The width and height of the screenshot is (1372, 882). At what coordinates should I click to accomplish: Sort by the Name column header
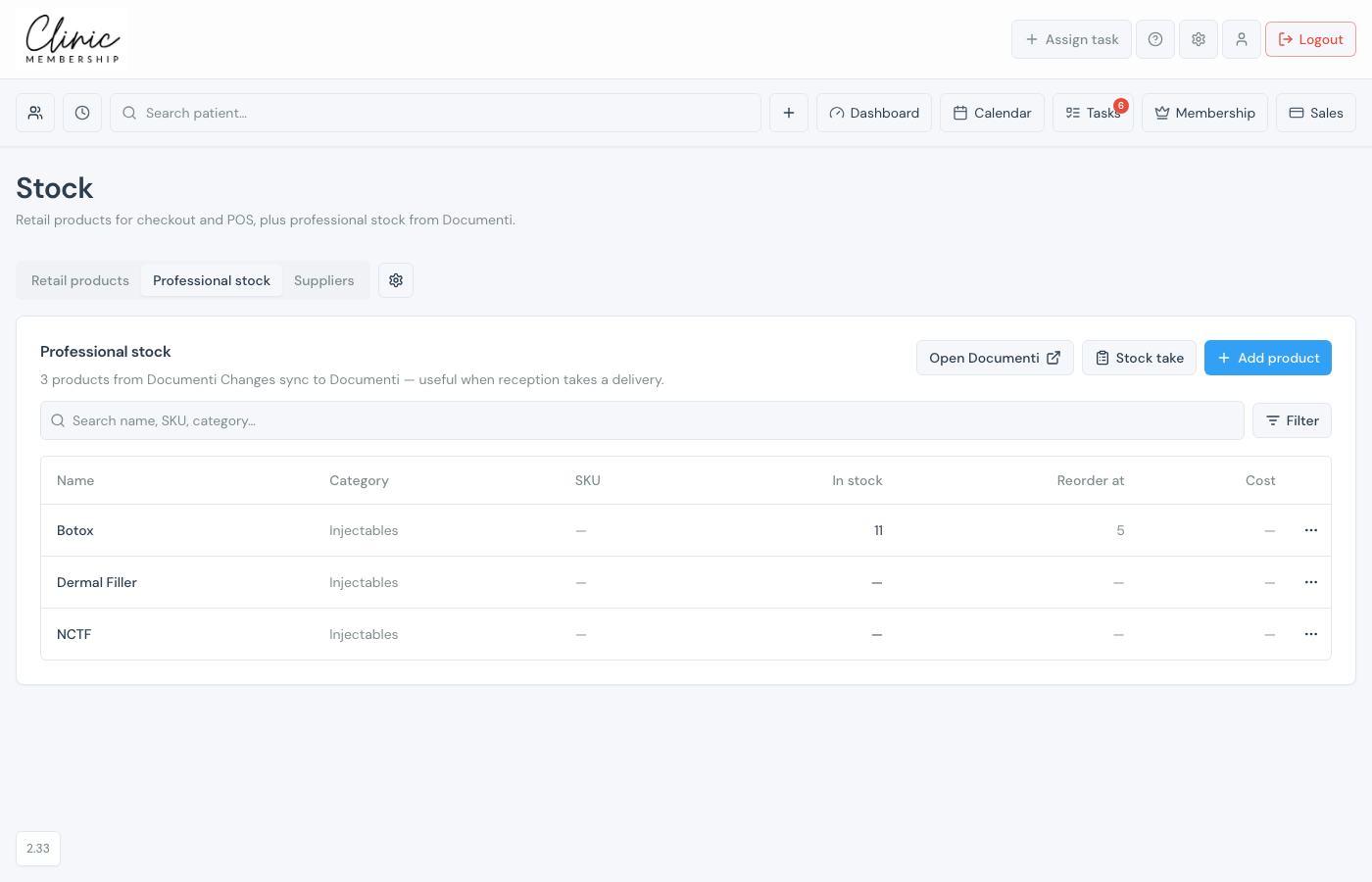point(75,480)
